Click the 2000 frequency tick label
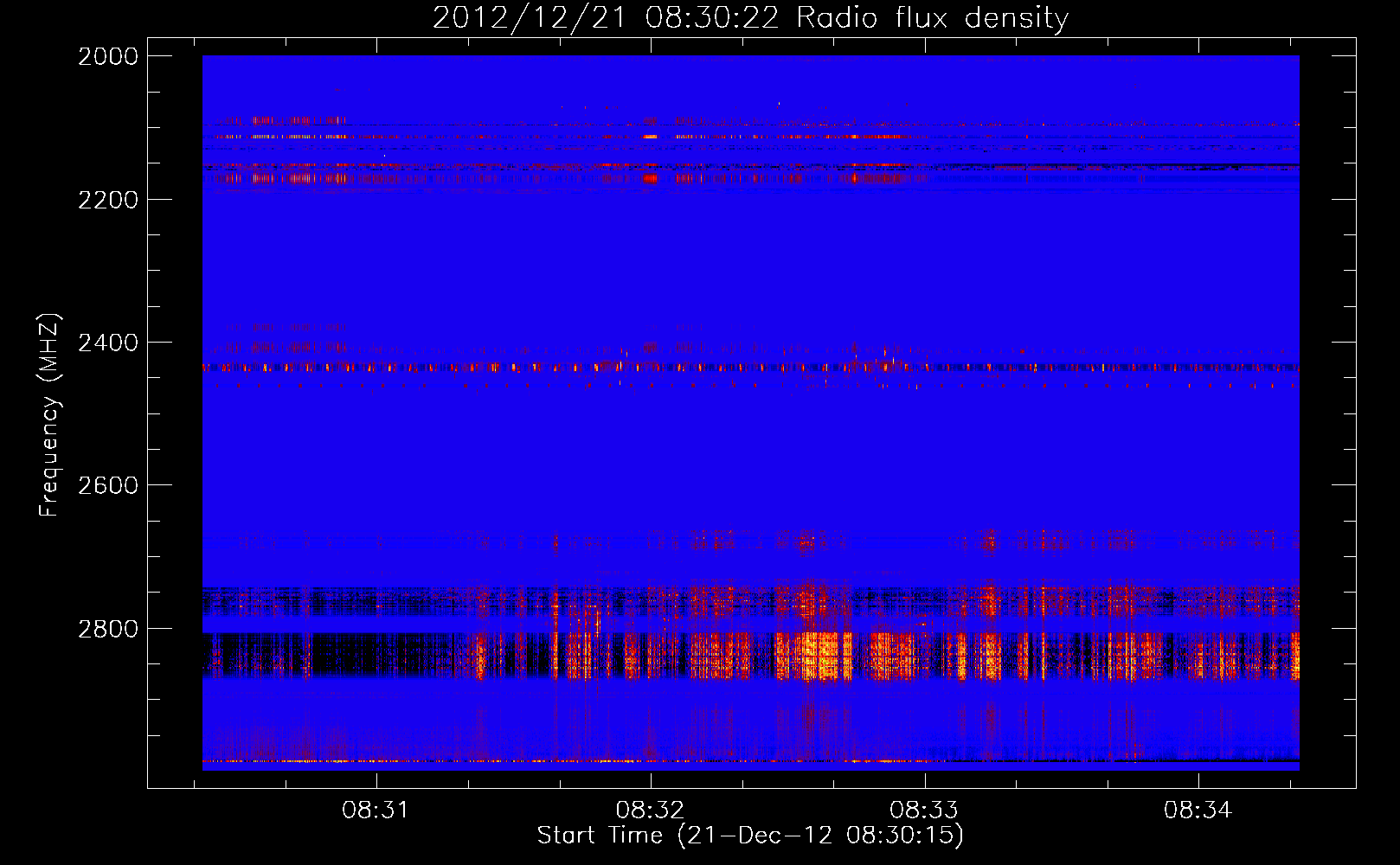The width and height of the screenshot is (1400, 865). click(x=108, y=56)
